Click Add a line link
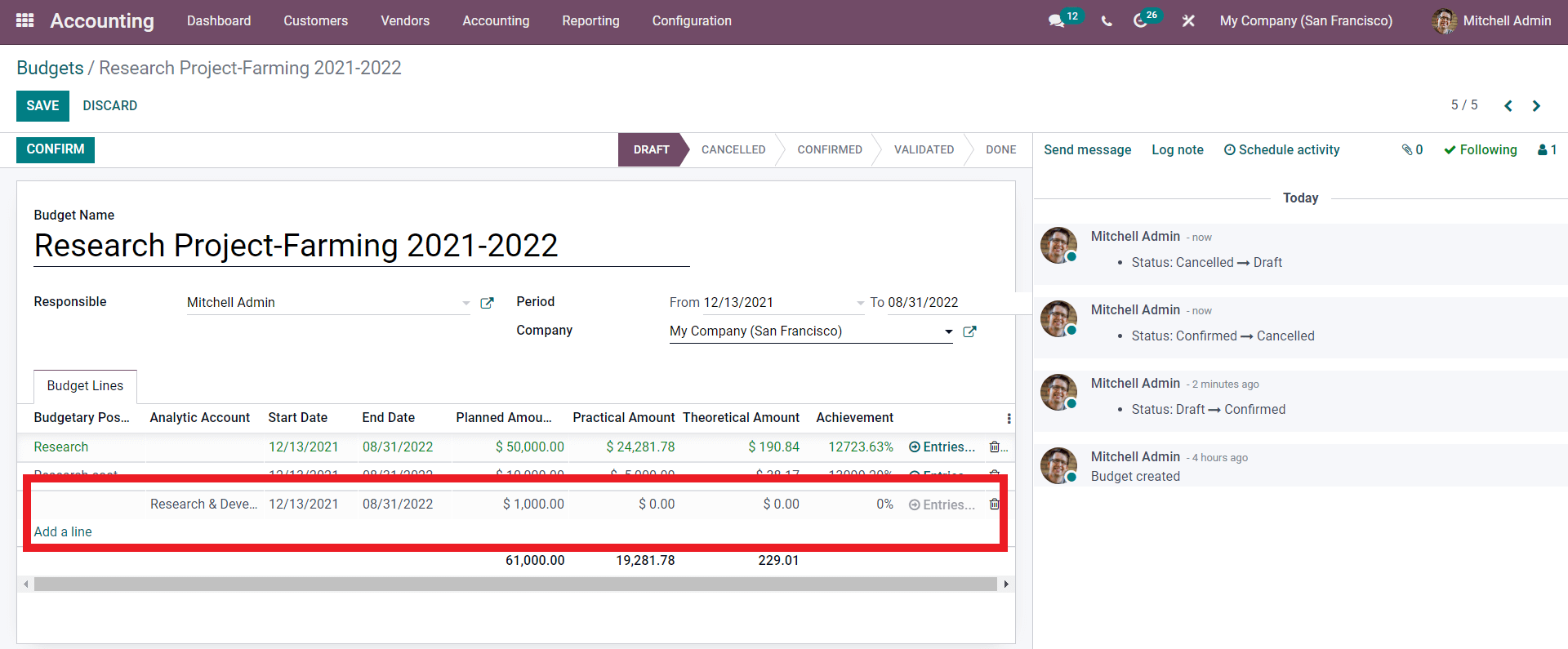 [63, 531]
